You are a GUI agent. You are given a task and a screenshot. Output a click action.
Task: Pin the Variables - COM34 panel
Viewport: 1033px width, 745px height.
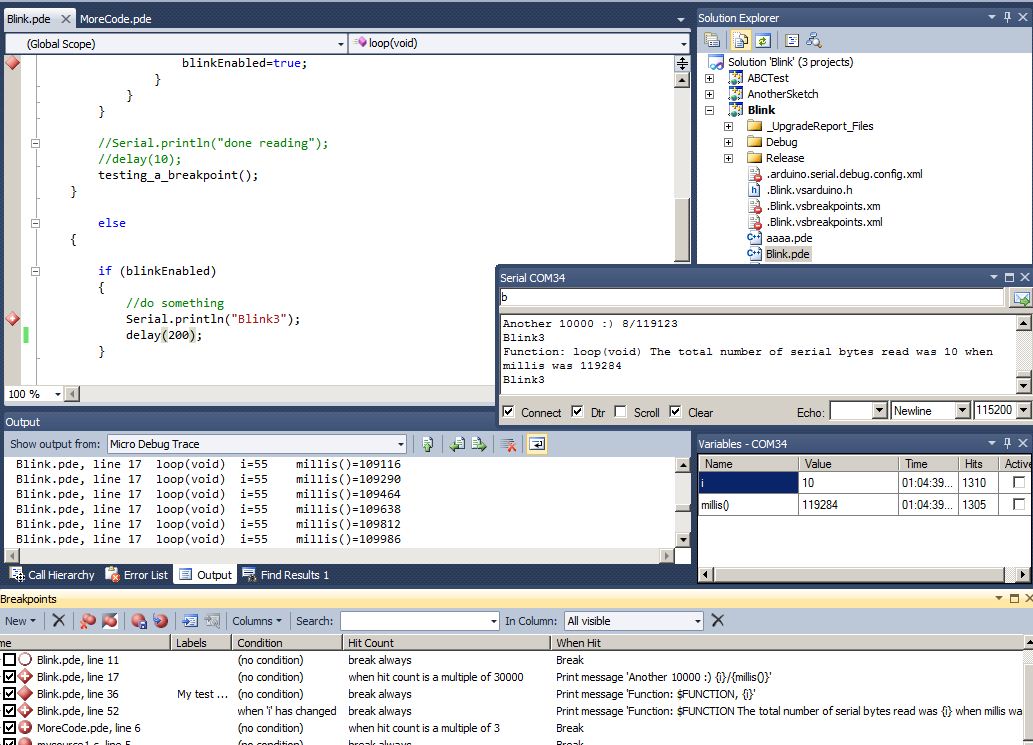pos(1009,443)
